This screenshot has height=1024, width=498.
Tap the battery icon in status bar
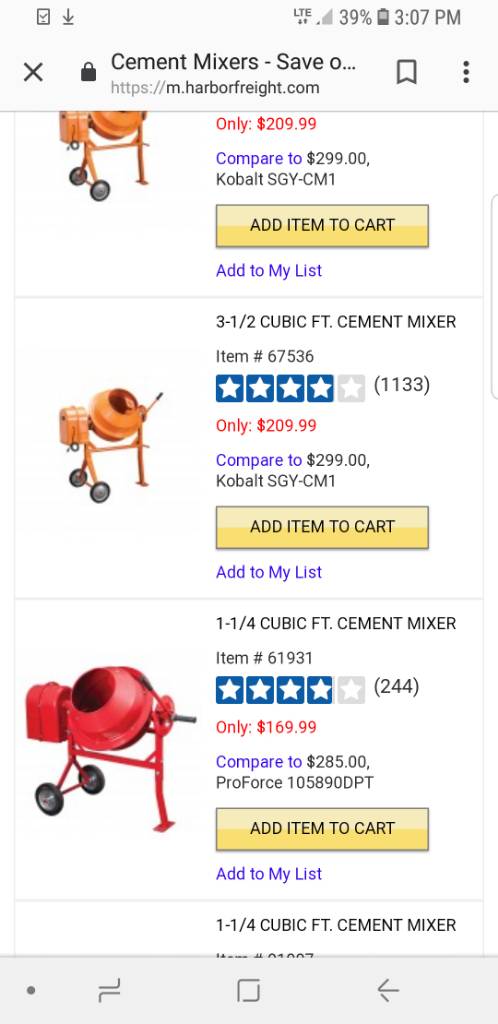[383, 17]
